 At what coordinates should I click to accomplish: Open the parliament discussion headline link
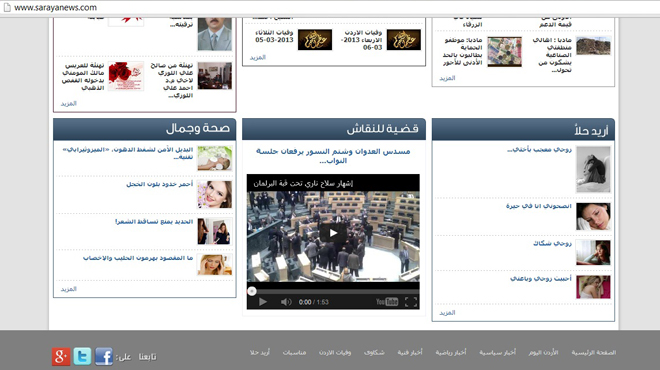333,156
